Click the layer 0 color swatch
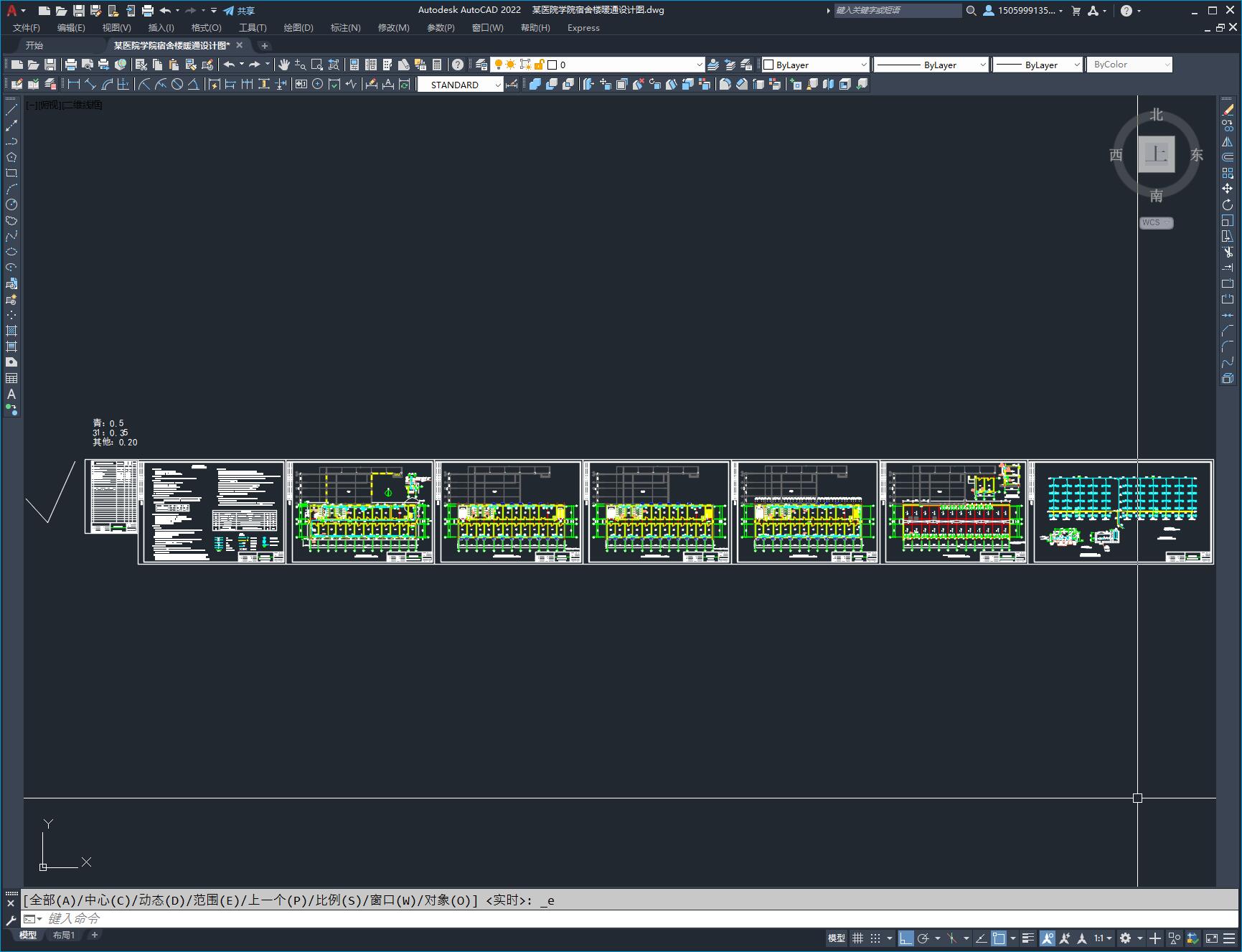1242x952 pixels. point(552,65)
